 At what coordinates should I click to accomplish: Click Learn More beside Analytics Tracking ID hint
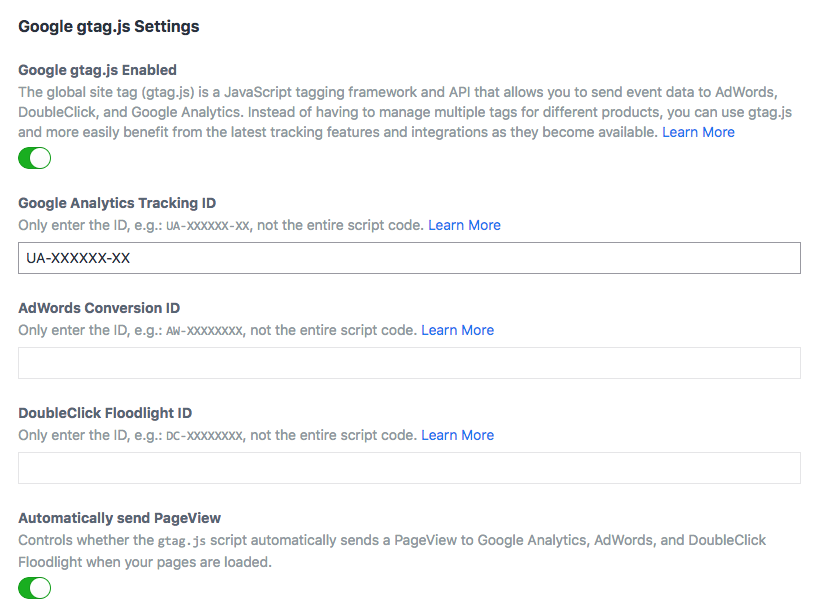pyautogui.click(x=464, y=225)
